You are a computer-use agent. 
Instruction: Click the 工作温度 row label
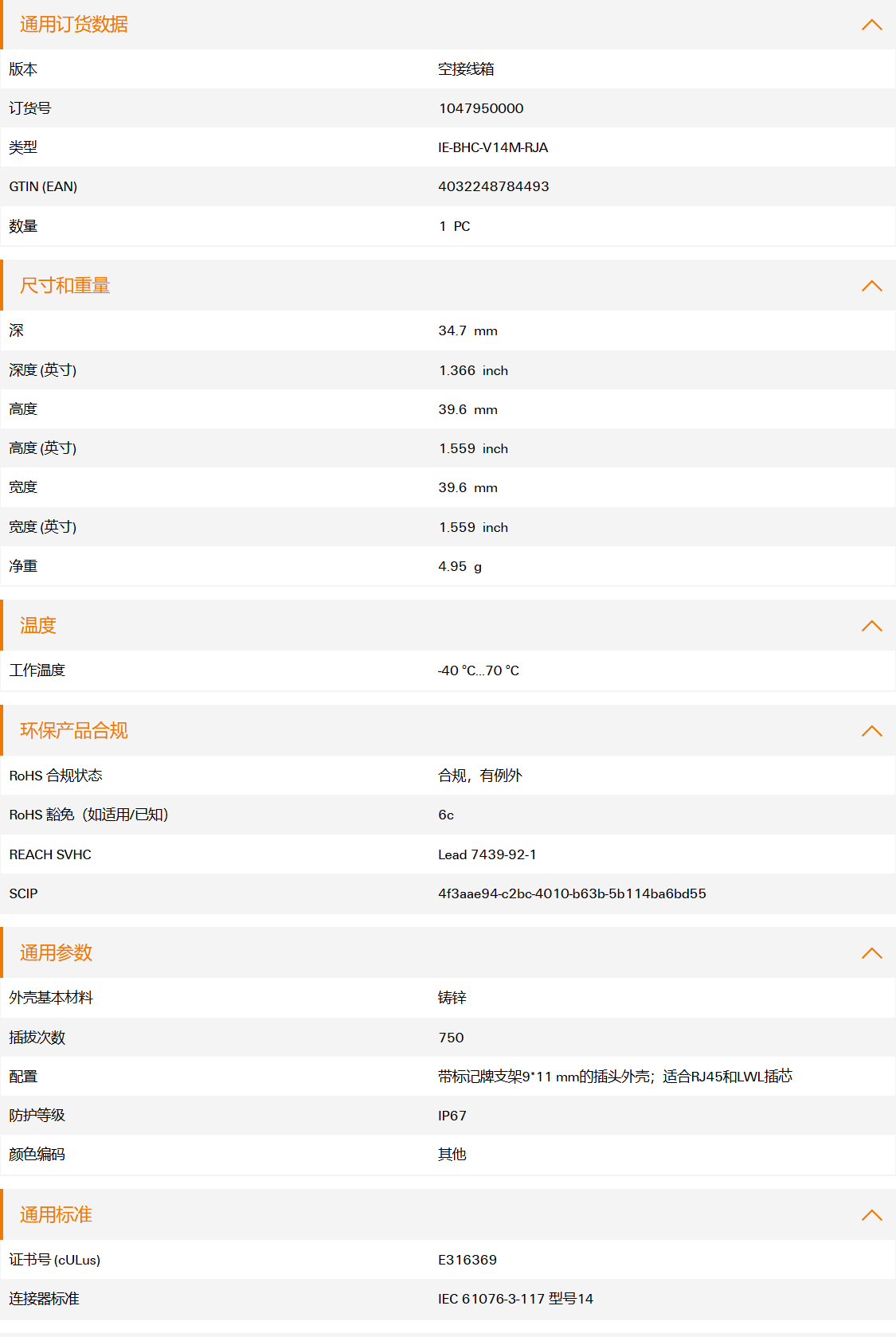pyautogui.click(x=37, y=670)
